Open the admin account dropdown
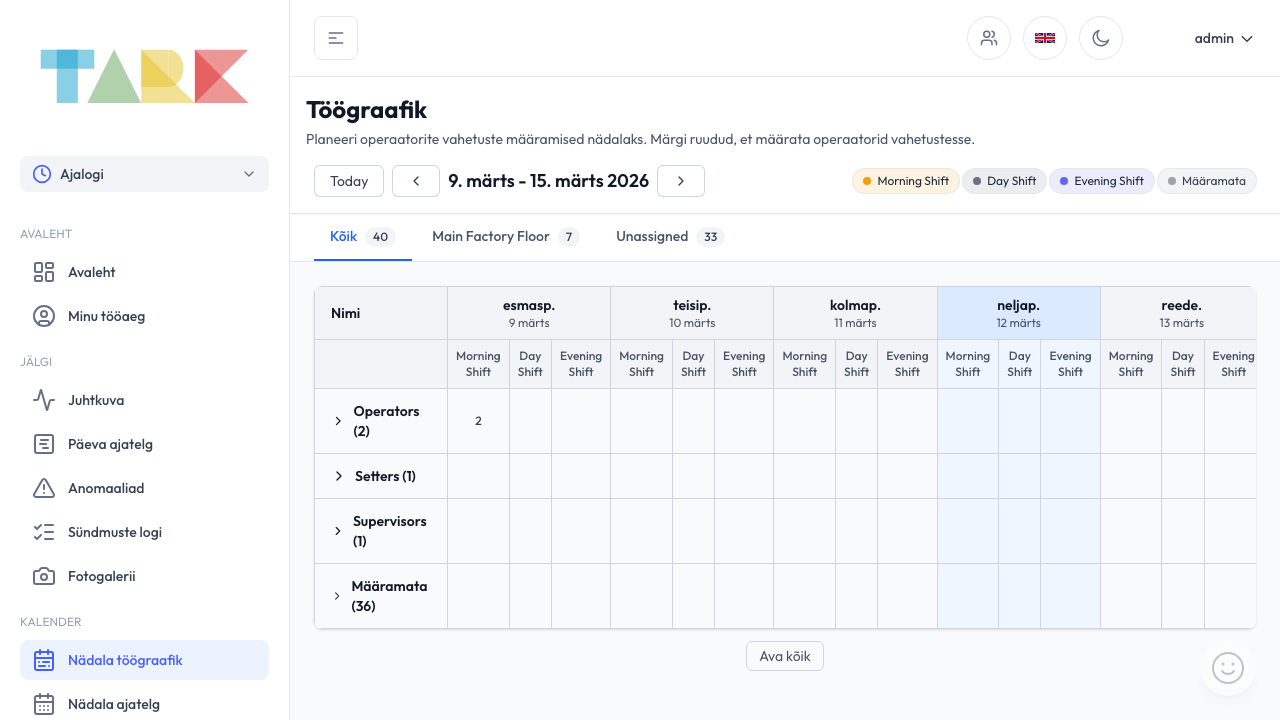The width and height of the screenshot is (1280, 720). tap(1223, 38)
